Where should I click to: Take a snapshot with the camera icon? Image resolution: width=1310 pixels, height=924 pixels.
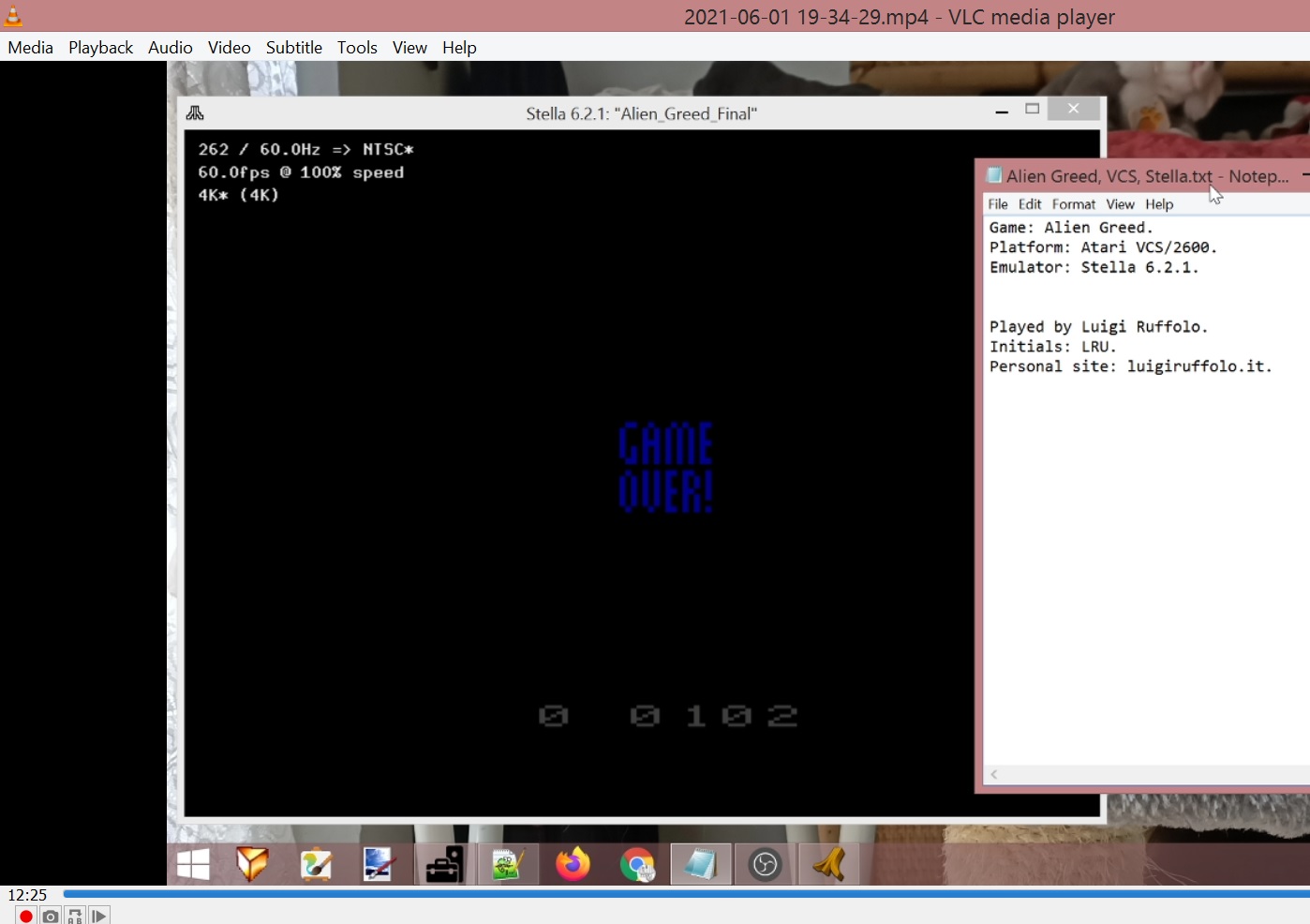pos(51,916)
